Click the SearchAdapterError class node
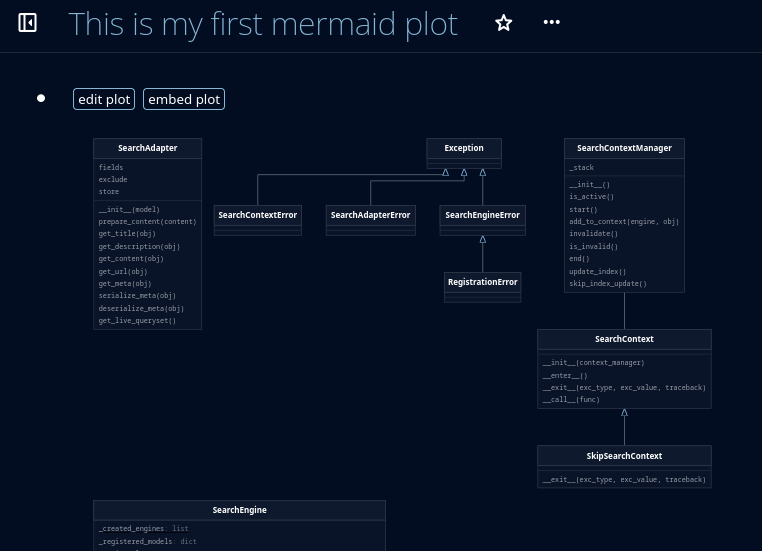Image resolution: width=762 pixels, height=551 pixels. 370,221
